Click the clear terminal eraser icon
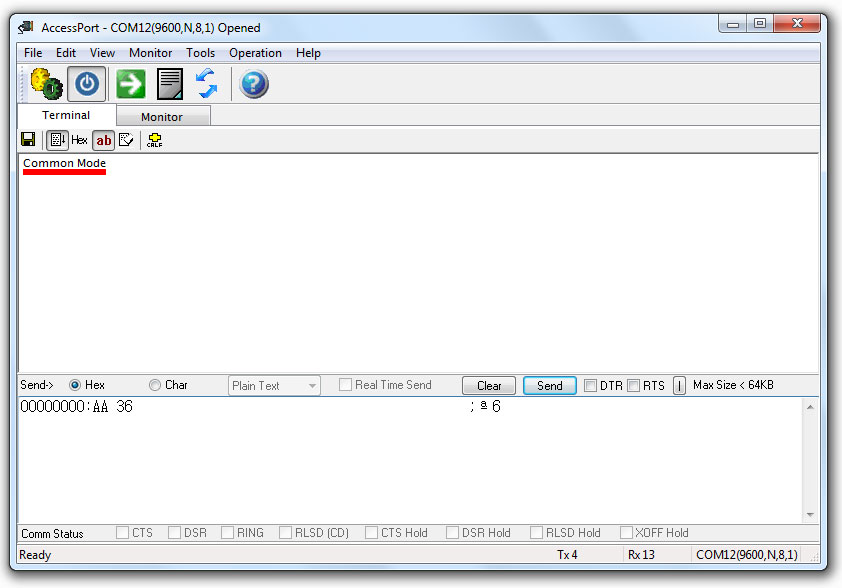 click(126, 140)
